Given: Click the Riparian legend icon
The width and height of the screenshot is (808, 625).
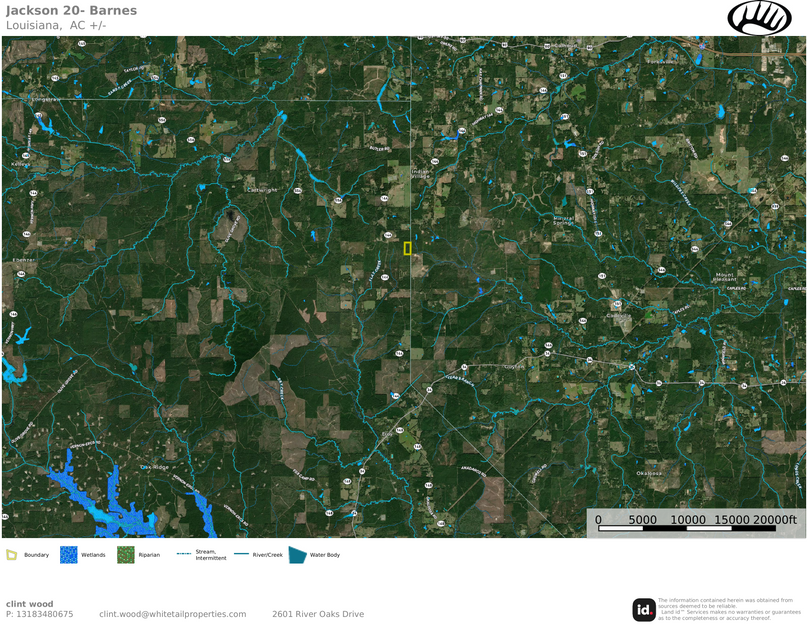Looking at the screenshot, I should tap(125, 554).
